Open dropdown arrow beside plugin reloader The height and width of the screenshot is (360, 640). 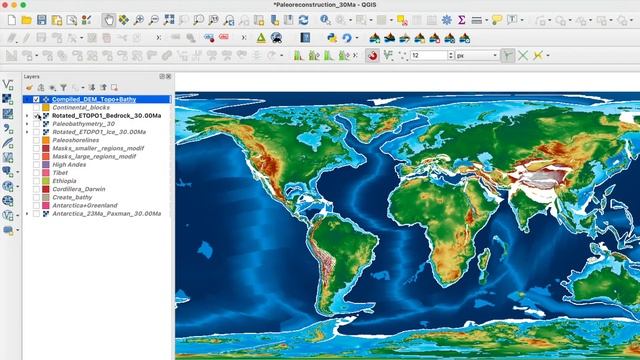tap(357, 38)
